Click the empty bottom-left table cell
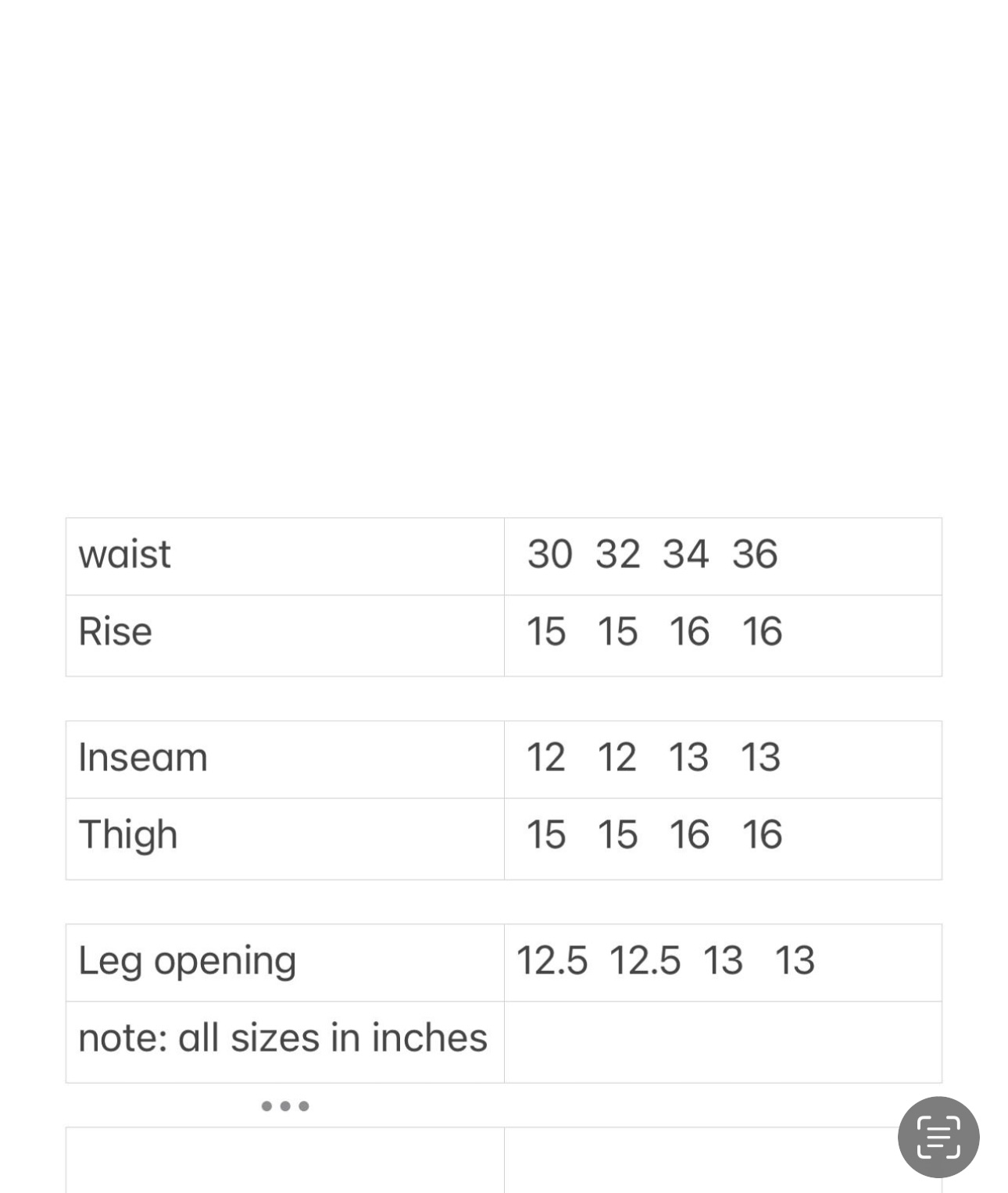This screenshot has width=1008, height=1193. (285, 1160)
